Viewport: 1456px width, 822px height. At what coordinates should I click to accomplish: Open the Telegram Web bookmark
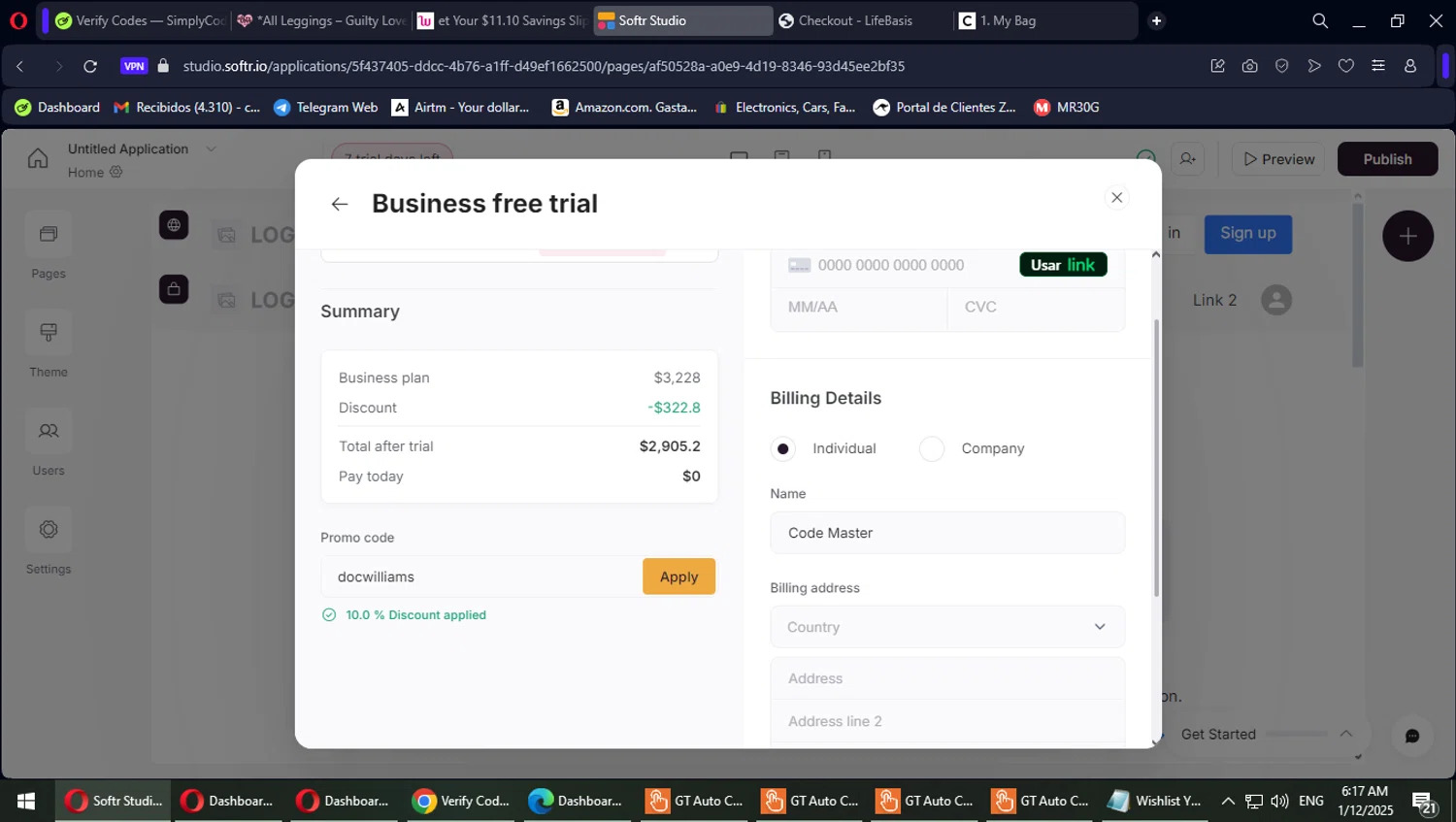(326, 108)
